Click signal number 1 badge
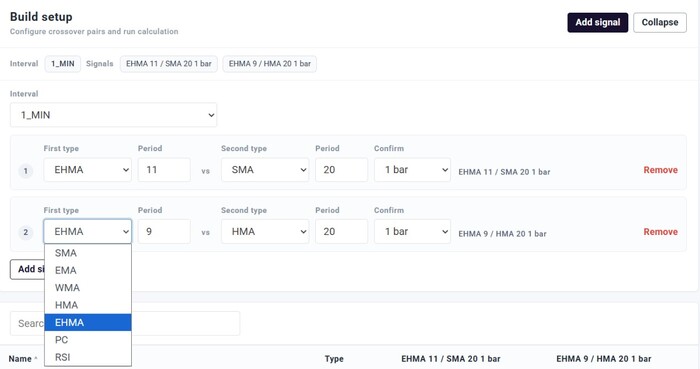700x369 pixels. pyautogui.click(x=25, y=171)
